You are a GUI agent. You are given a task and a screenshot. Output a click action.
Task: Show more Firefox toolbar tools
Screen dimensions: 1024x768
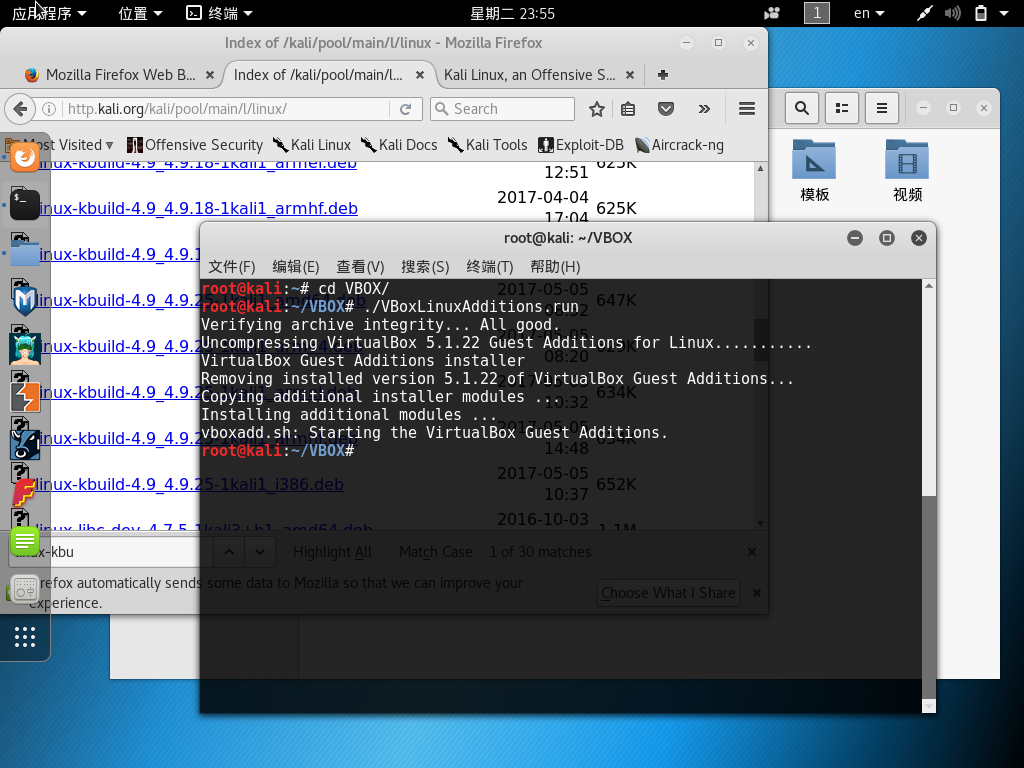click(x=704, y=109)
